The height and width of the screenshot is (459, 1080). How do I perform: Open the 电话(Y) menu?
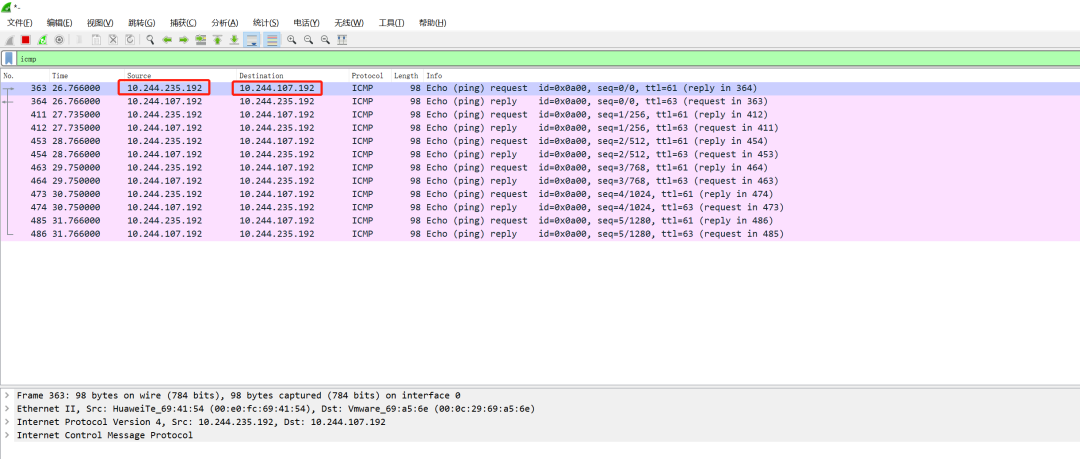coord(307,23)
